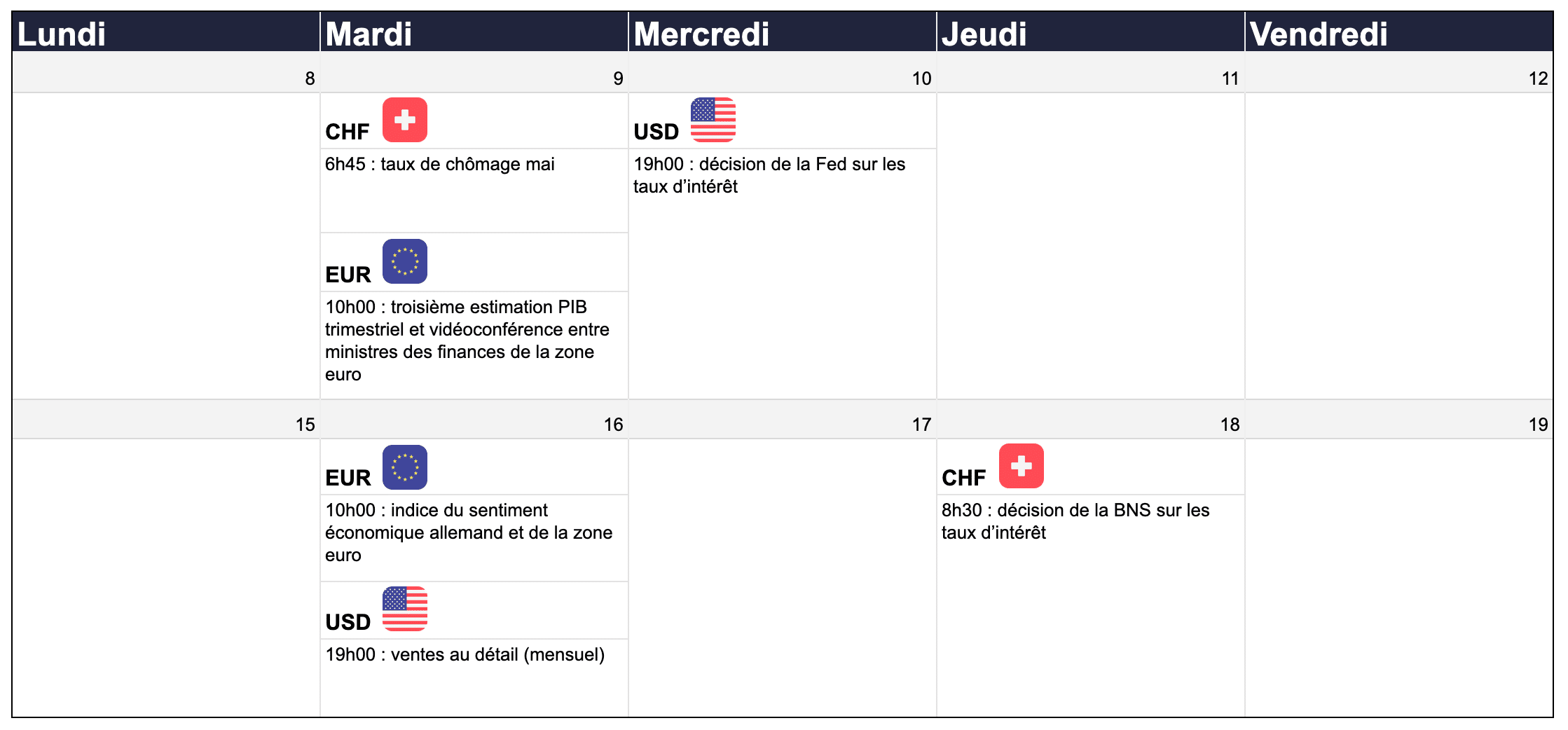Select the Vendredi column header

1399,32
